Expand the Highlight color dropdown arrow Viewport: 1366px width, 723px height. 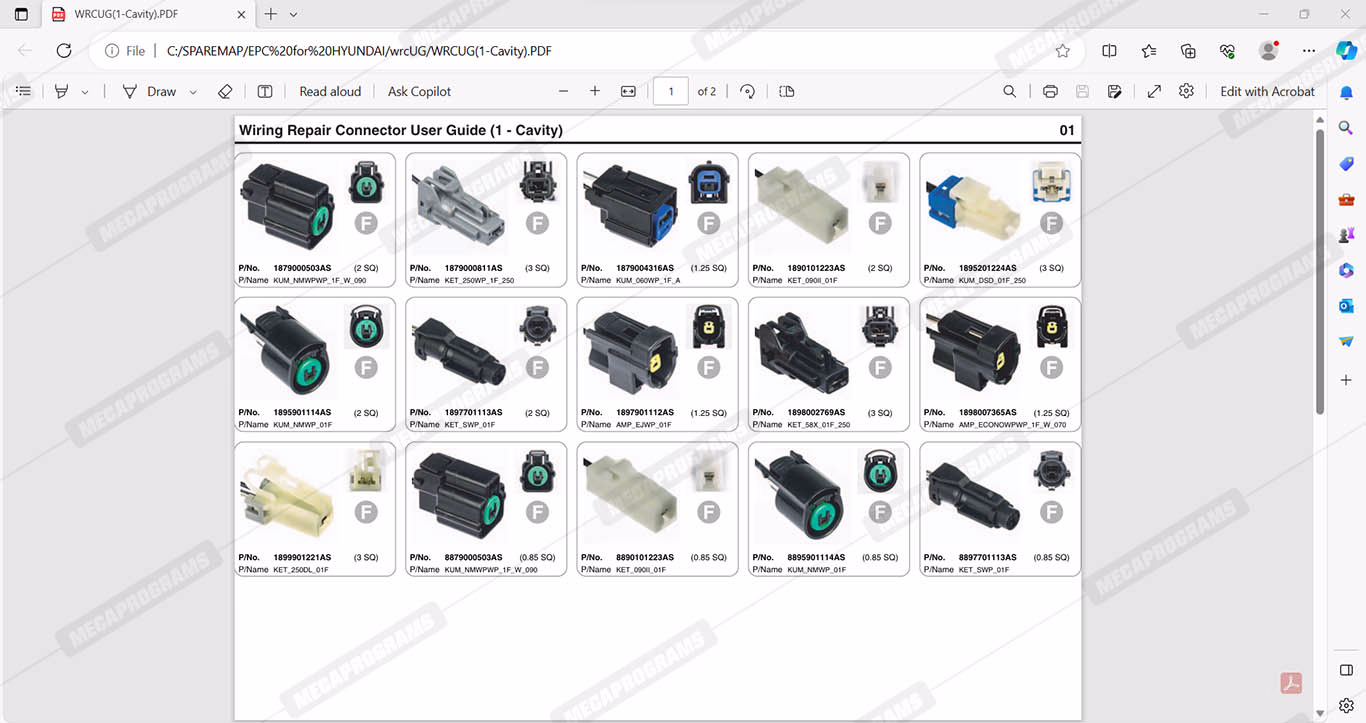85,92
